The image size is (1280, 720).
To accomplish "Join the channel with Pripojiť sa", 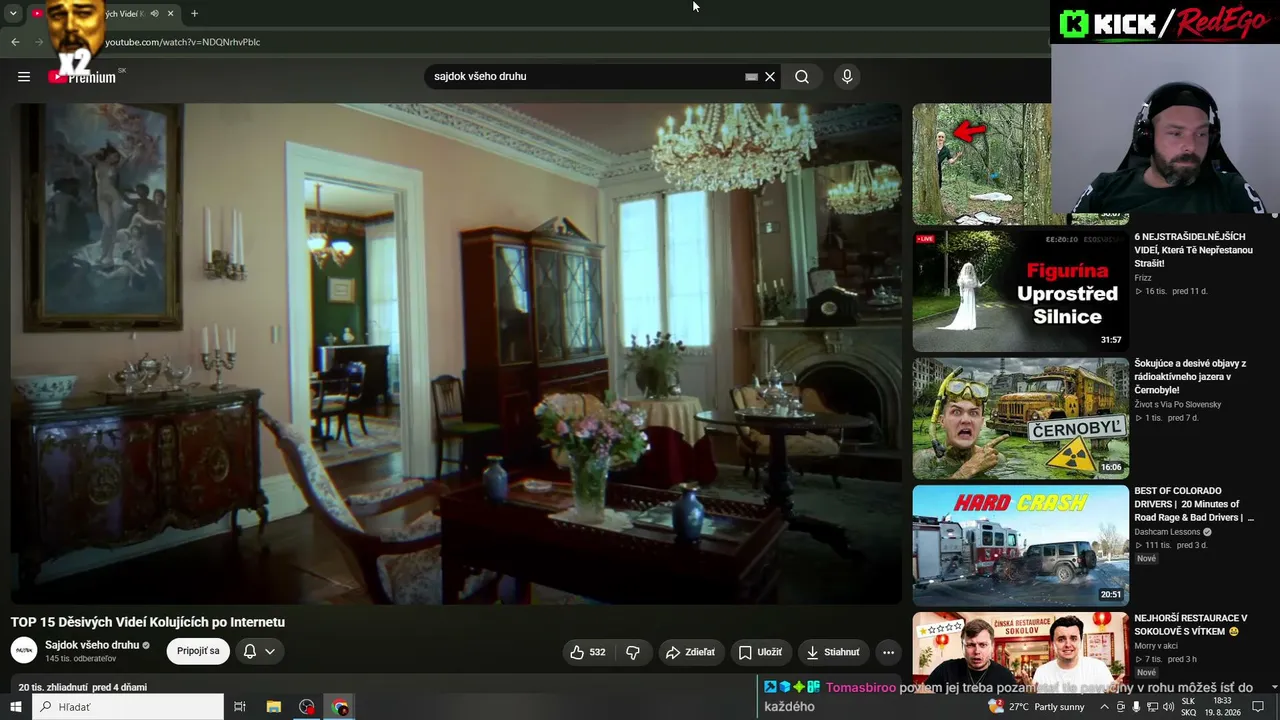I will [x=198, y=651].
